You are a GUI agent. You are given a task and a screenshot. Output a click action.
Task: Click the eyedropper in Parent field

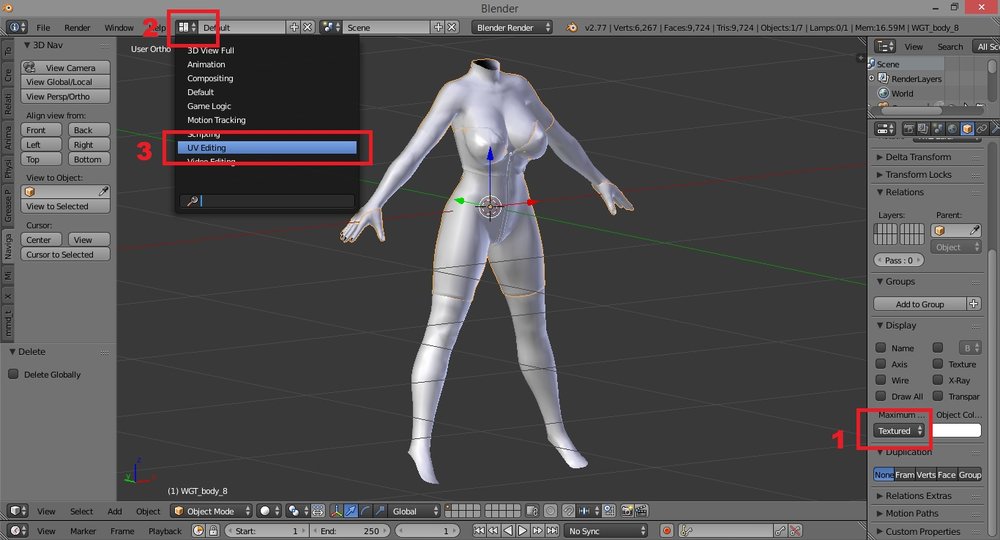974,230
